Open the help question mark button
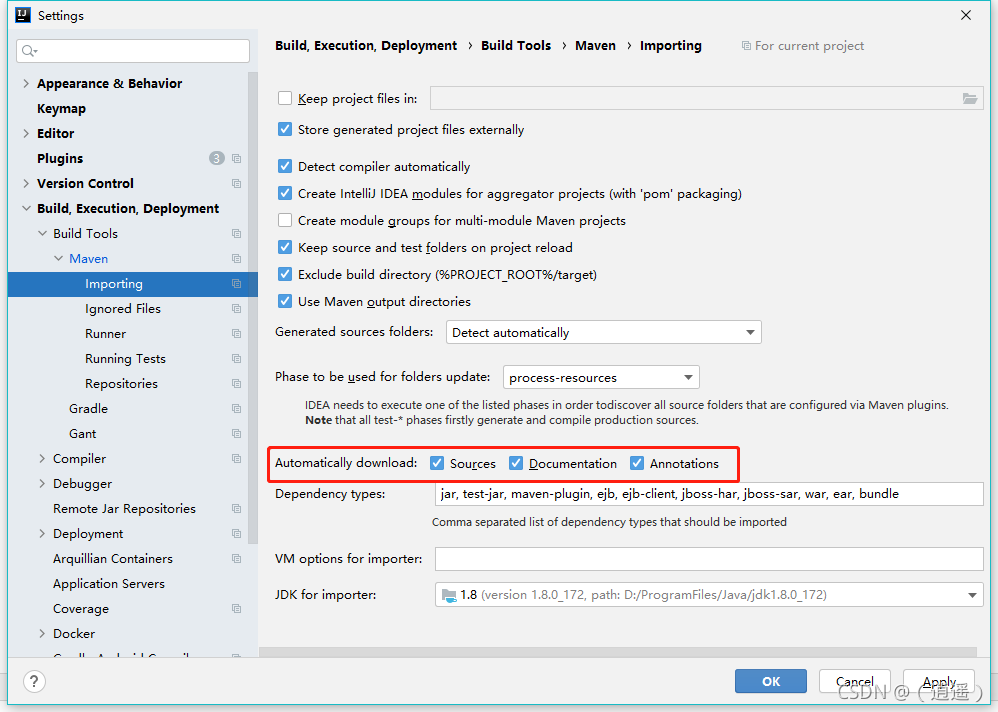 click(x=34, y=681)
